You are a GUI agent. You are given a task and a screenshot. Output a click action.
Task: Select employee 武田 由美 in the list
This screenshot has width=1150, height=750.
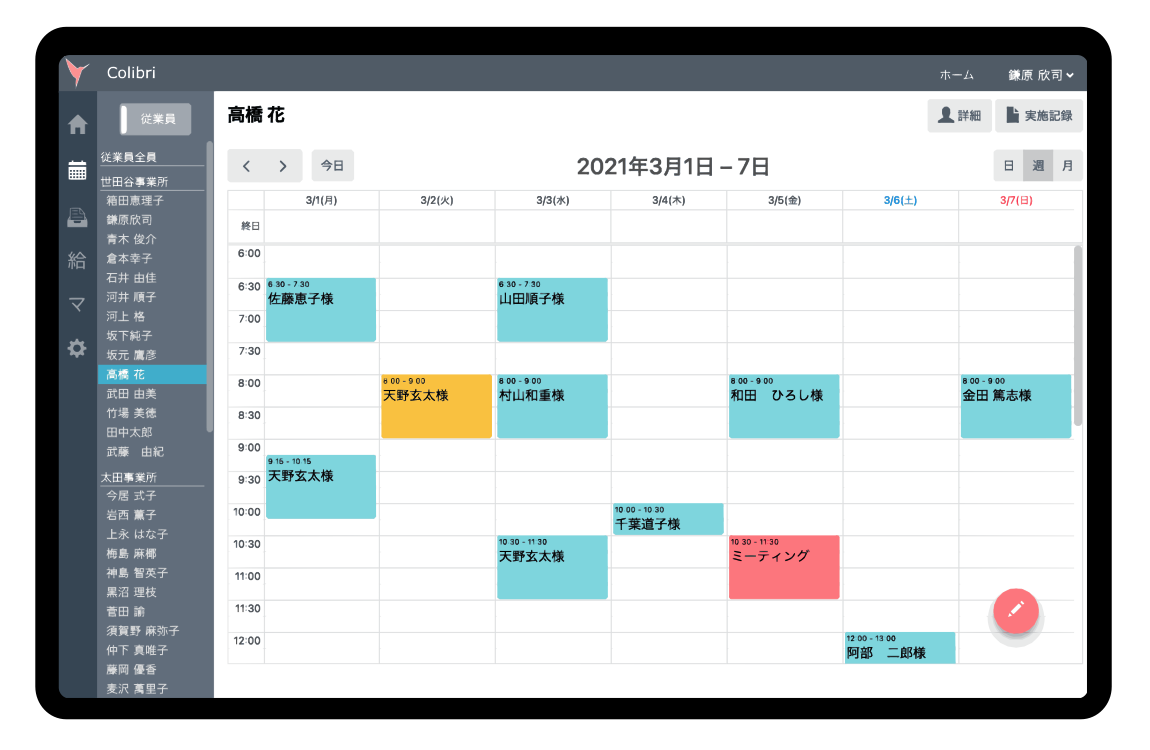tap(131, 394)
